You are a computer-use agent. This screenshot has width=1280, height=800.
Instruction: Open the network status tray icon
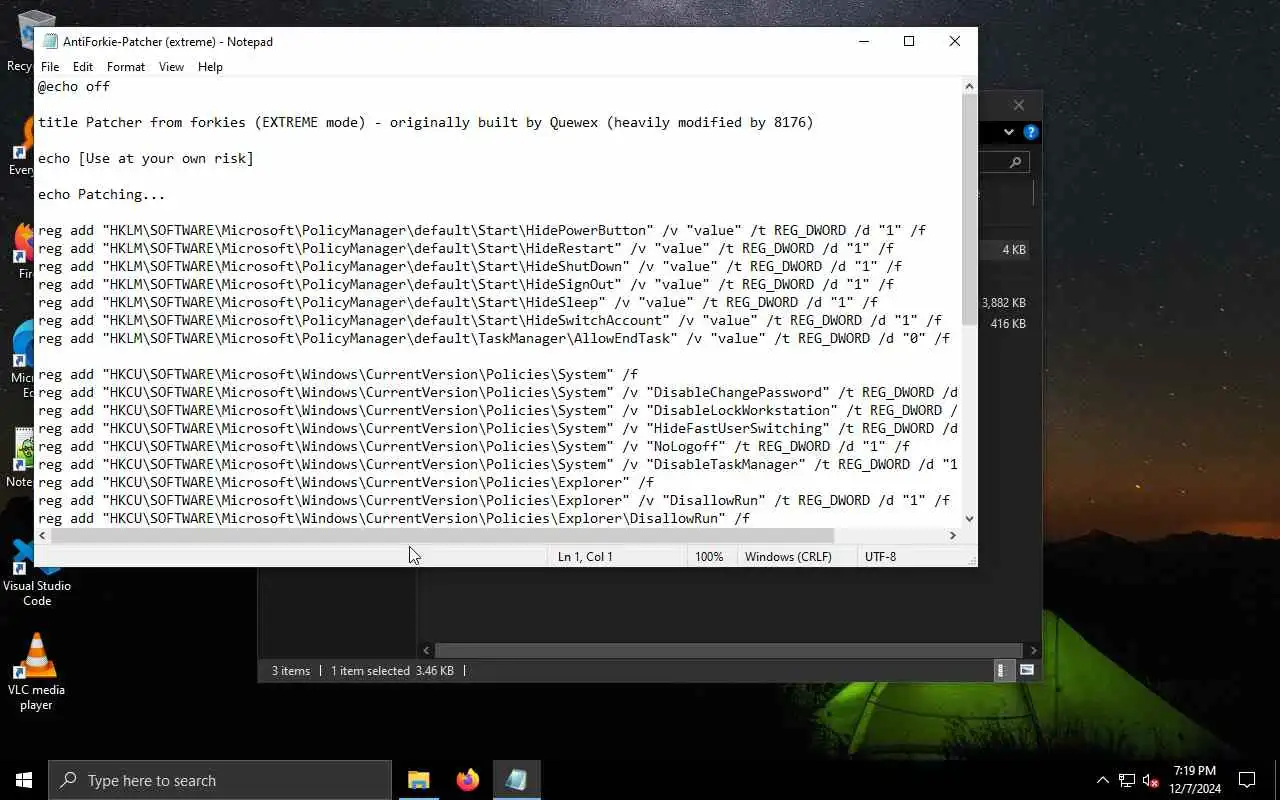tap(1126, 780)
